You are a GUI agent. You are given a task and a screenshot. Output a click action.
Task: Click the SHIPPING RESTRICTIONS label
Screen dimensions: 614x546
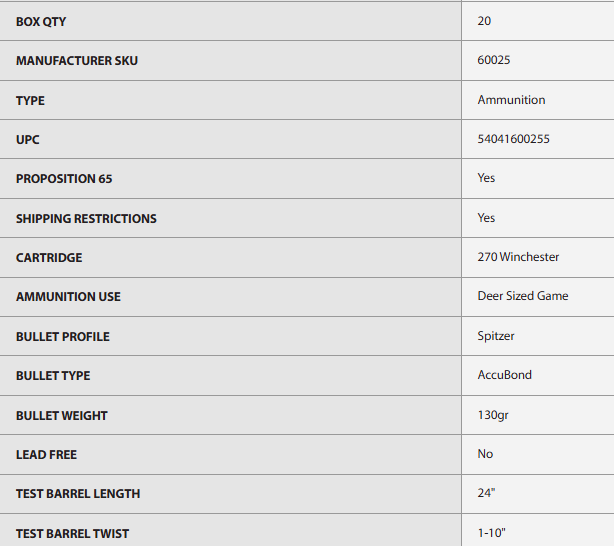[x=86, y=218]
